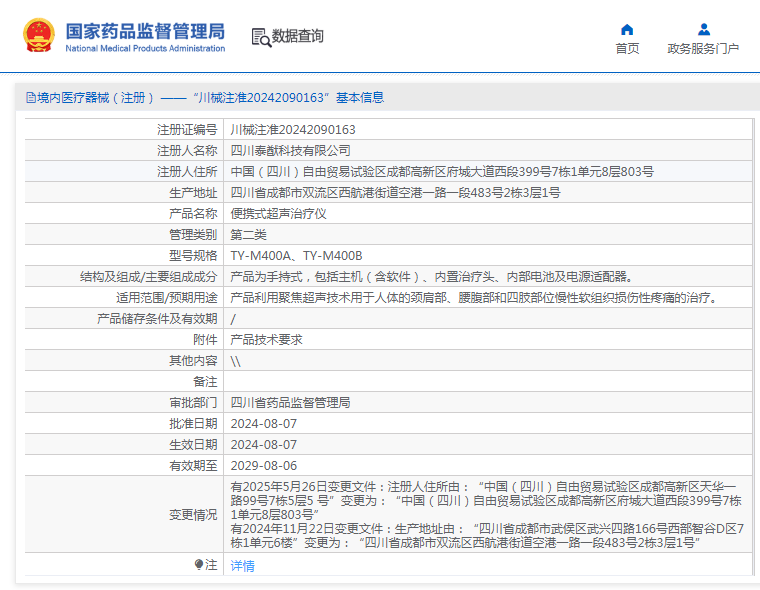Open the 政务服务门户 navigation link
Viewport: 760px width, 590px height.
pyautogui.click(x=703, y=49)
